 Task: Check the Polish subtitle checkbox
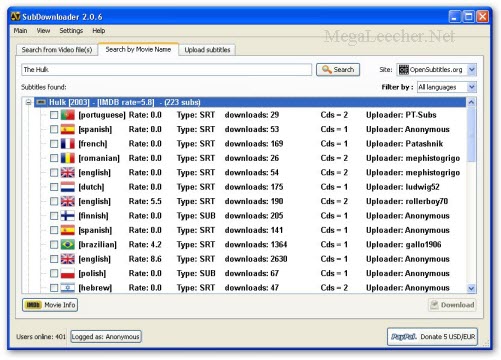tap(54, 273)
